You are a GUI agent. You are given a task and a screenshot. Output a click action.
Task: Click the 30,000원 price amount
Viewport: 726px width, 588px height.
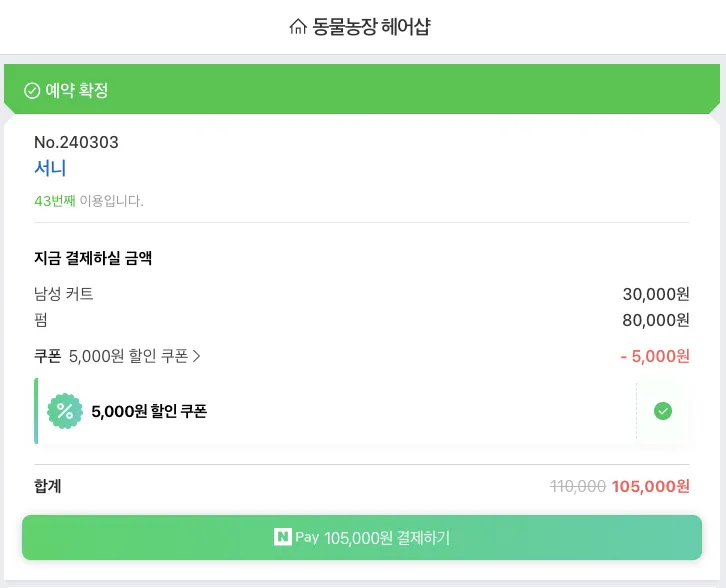656,294
